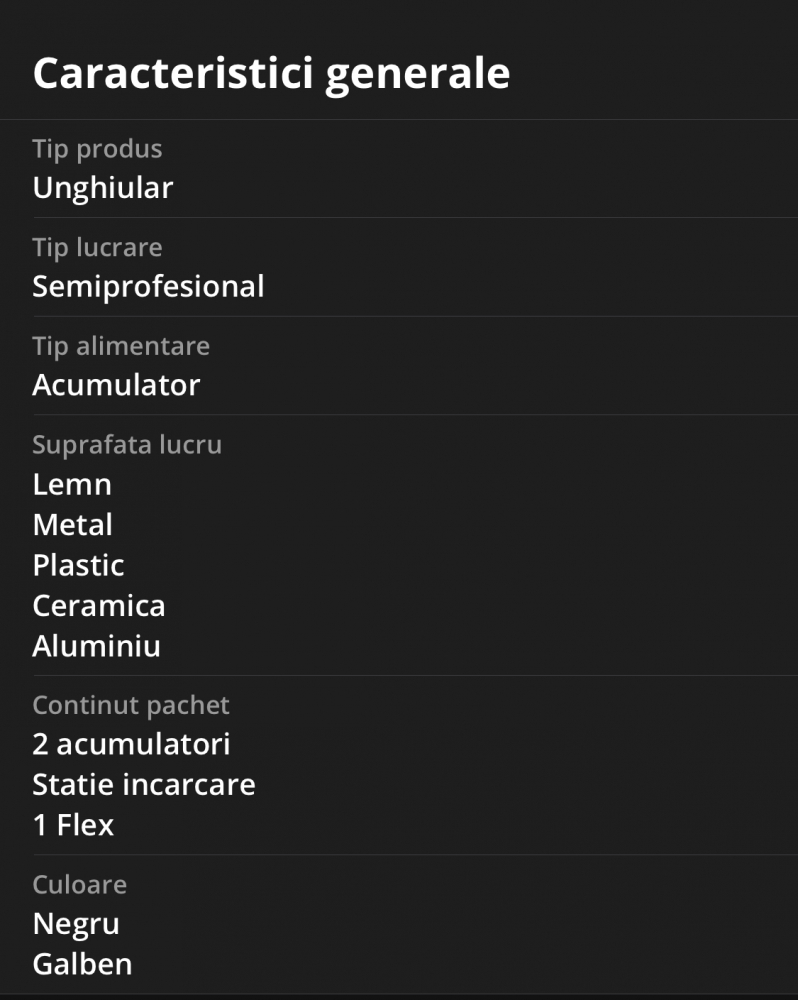
Task: Select the "Negru" color value
Action: click(76, 924)
